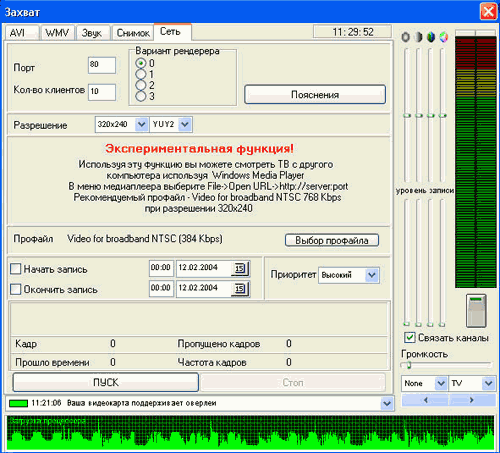Select renderer variant 2
500x453 pixels.
(x=141, y=85)
